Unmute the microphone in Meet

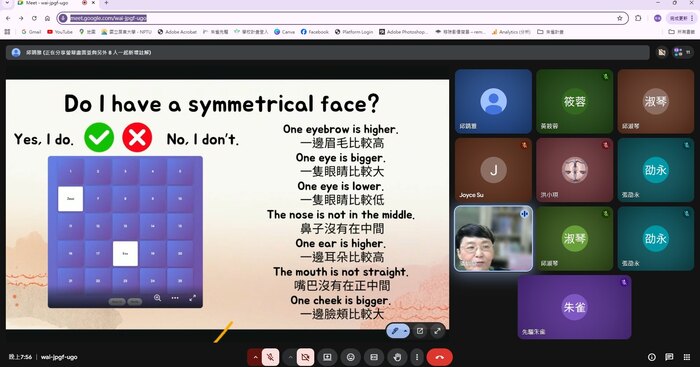click(270, 357)
